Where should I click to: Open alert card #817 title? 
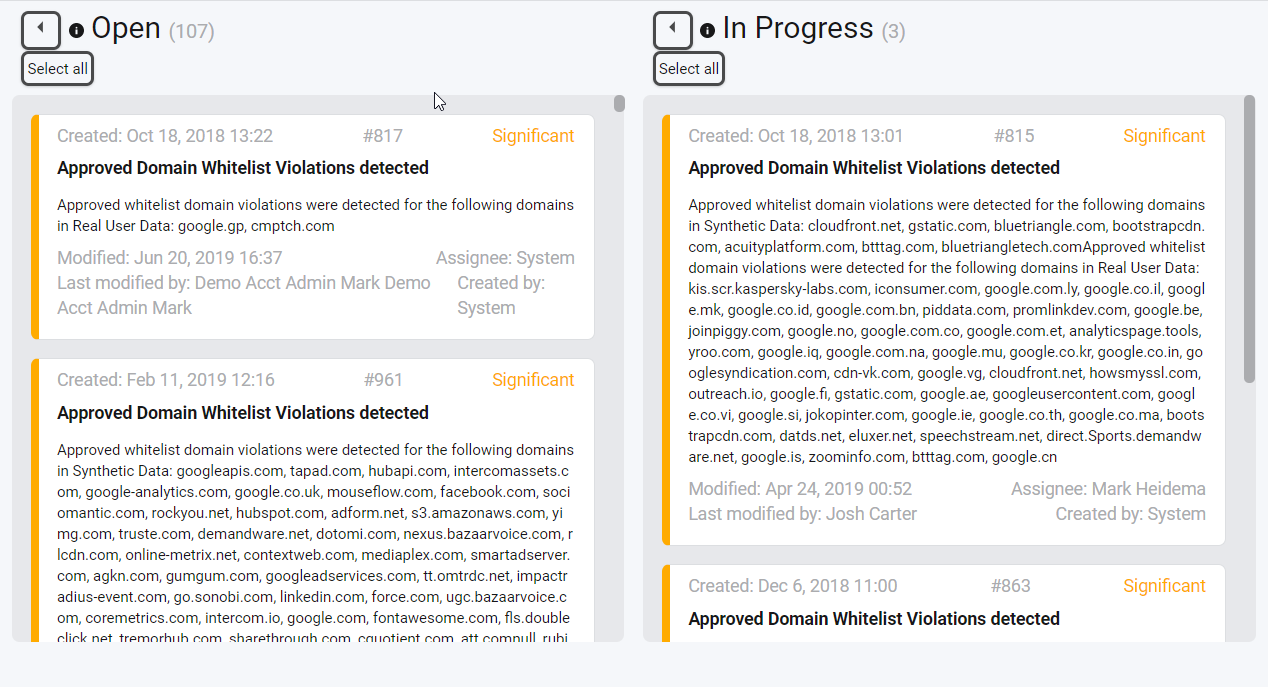tap(243, 168)
